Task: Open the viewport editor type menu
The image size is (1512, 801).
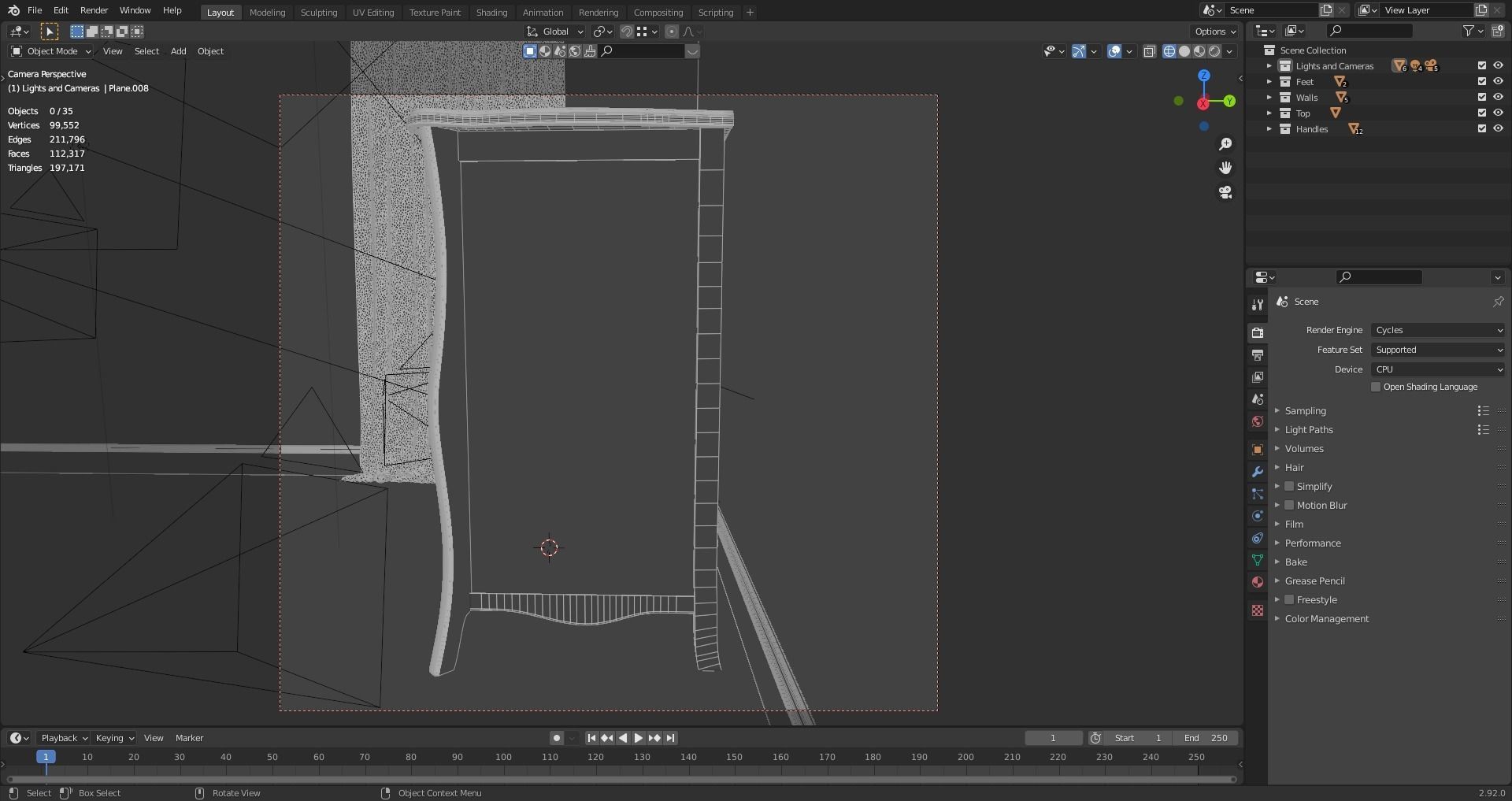Action: 19,32
